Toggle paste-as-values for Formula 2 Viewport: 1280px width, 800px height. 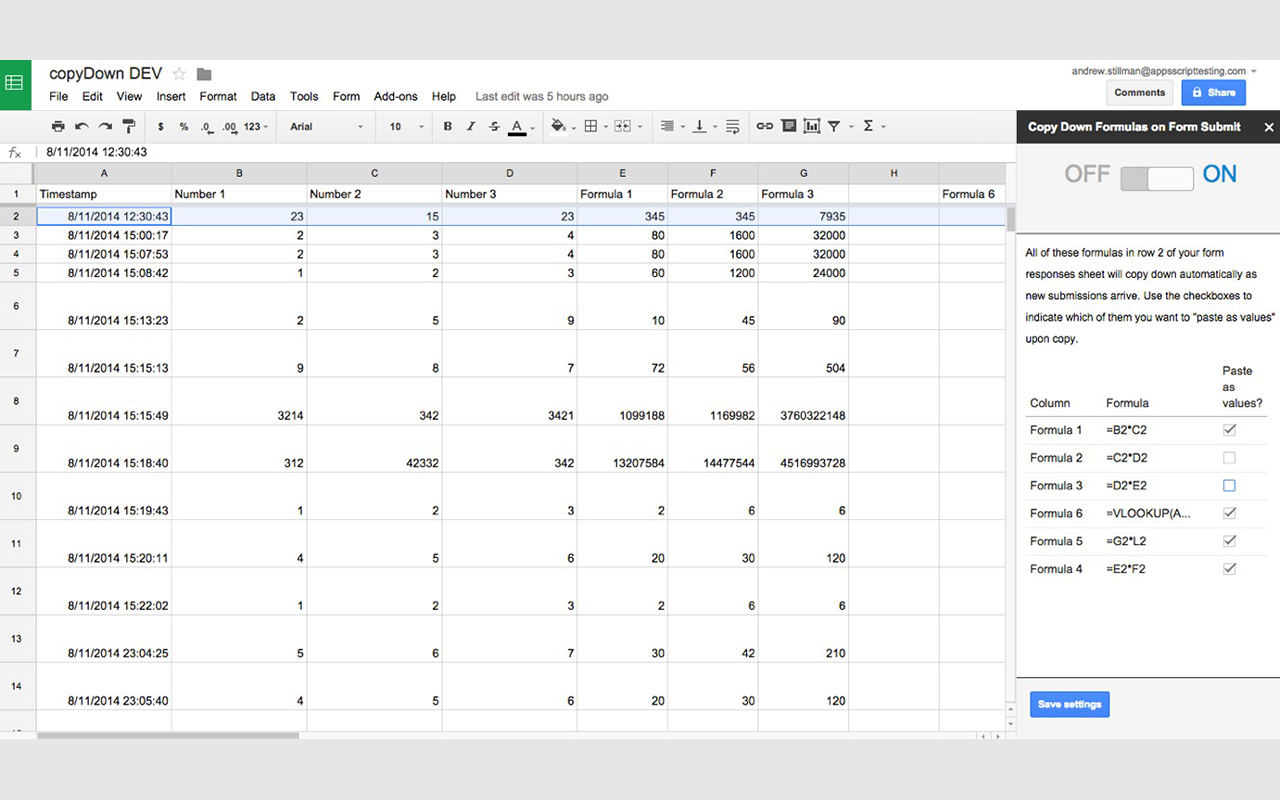[x=1230, y=458]
